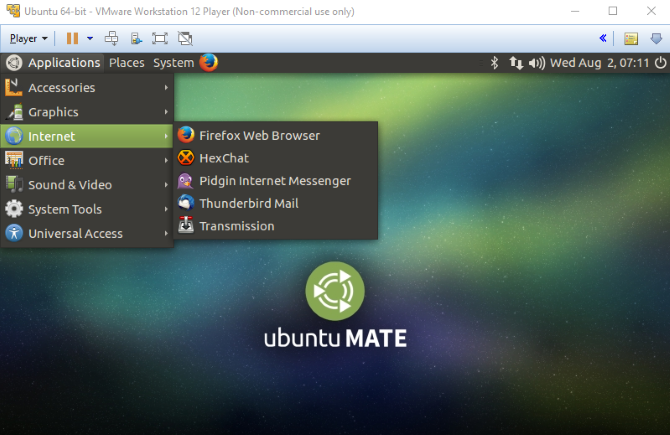Click the Pidgin Internet Messenger icon
670x435 pixels.
click(186, 181)
